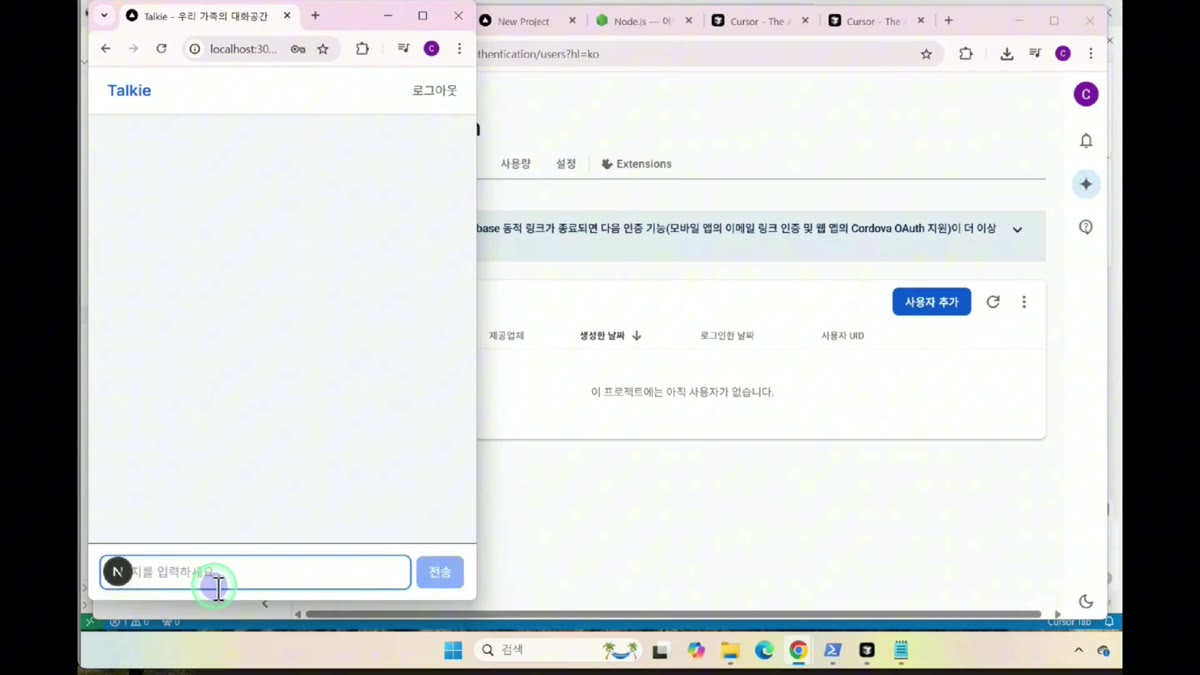Click the Talkie logo link
The height and width of the screenshot is (675, 1200).
coord(129,91)
